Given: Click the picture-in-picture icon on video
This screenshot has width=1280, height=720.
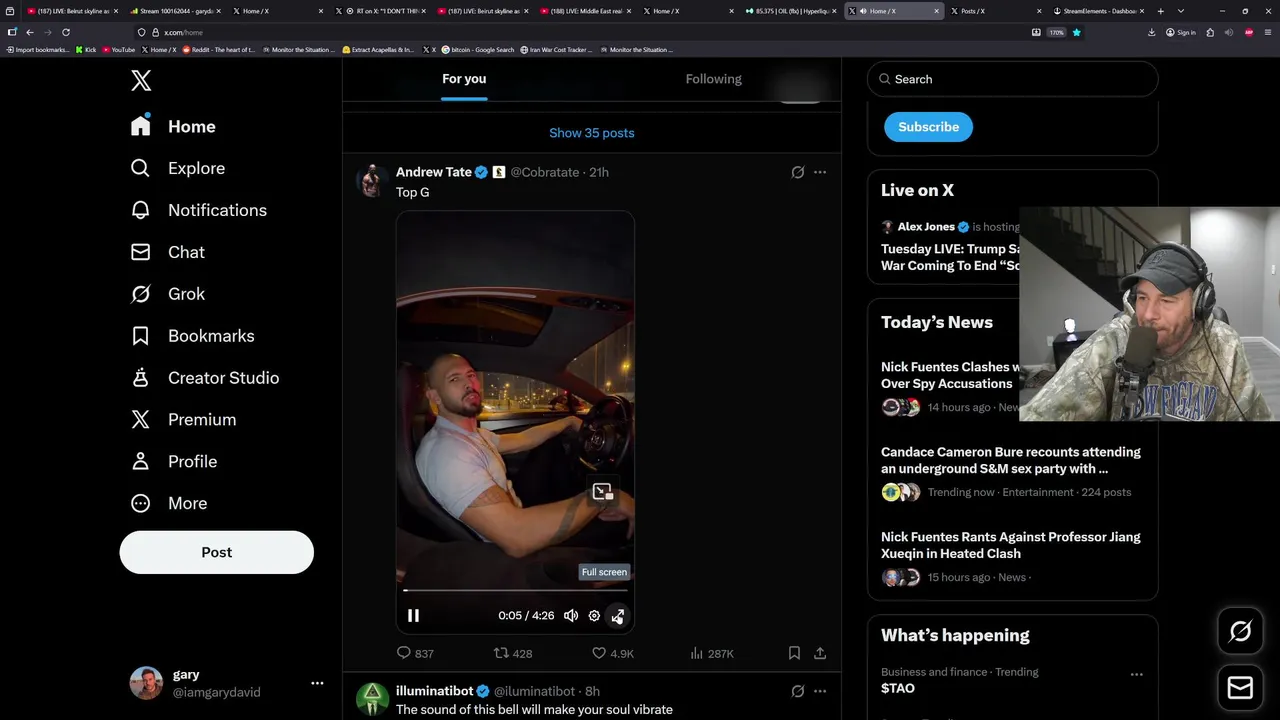Looking at the screenshot, I should tap(602, 491).
